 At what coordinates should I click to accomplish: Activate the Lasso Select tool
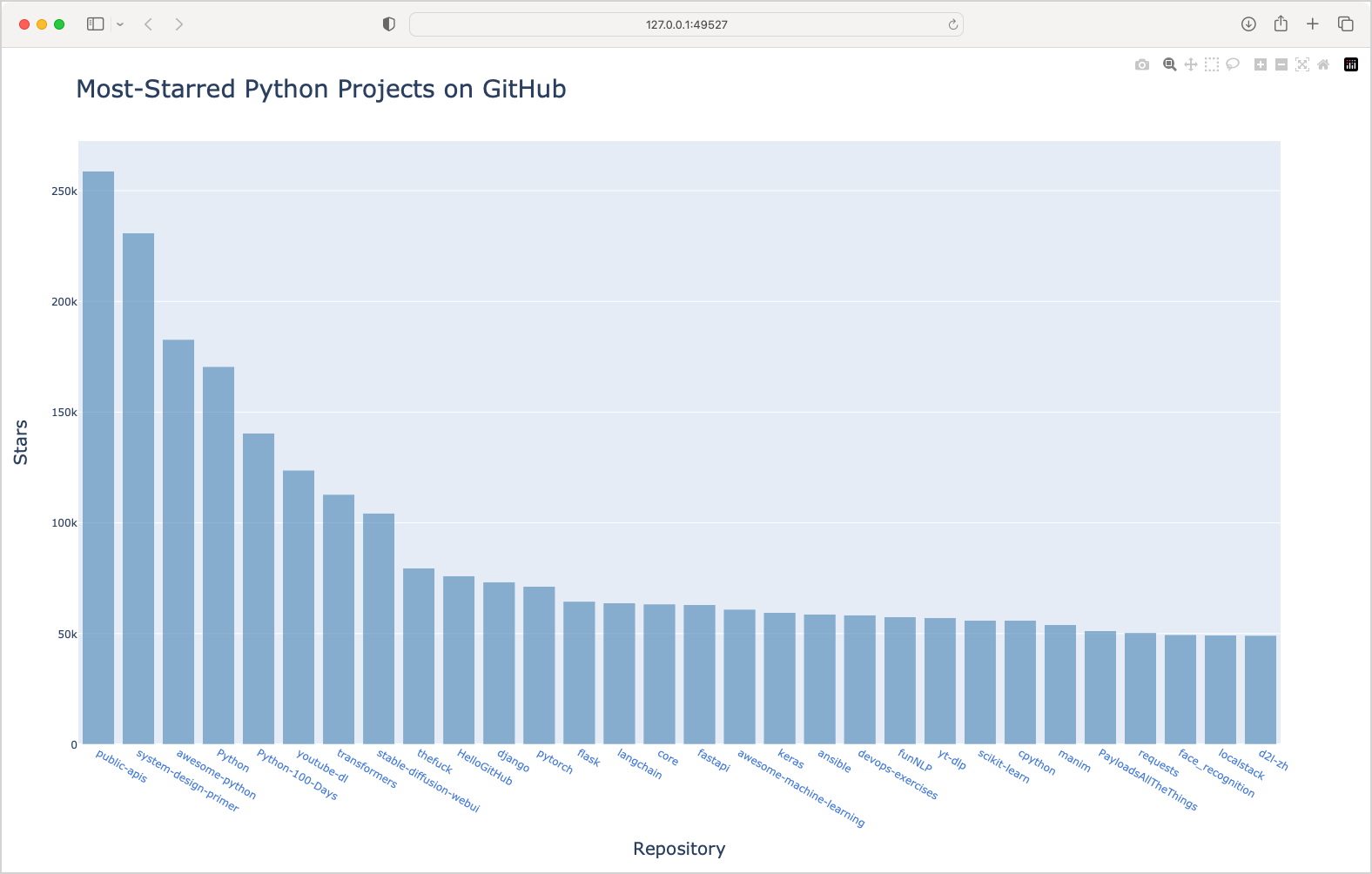click(1233, 64)
